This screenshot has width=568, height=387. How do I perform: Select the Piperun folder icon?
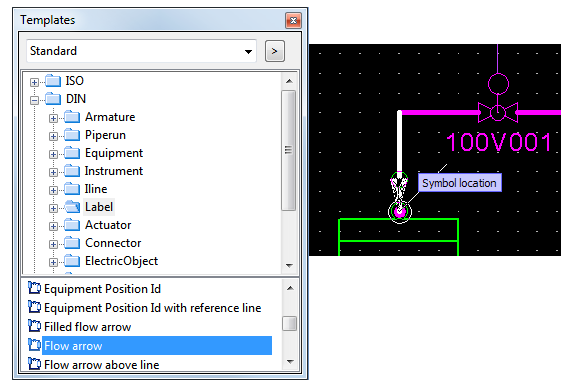[72, 135]
